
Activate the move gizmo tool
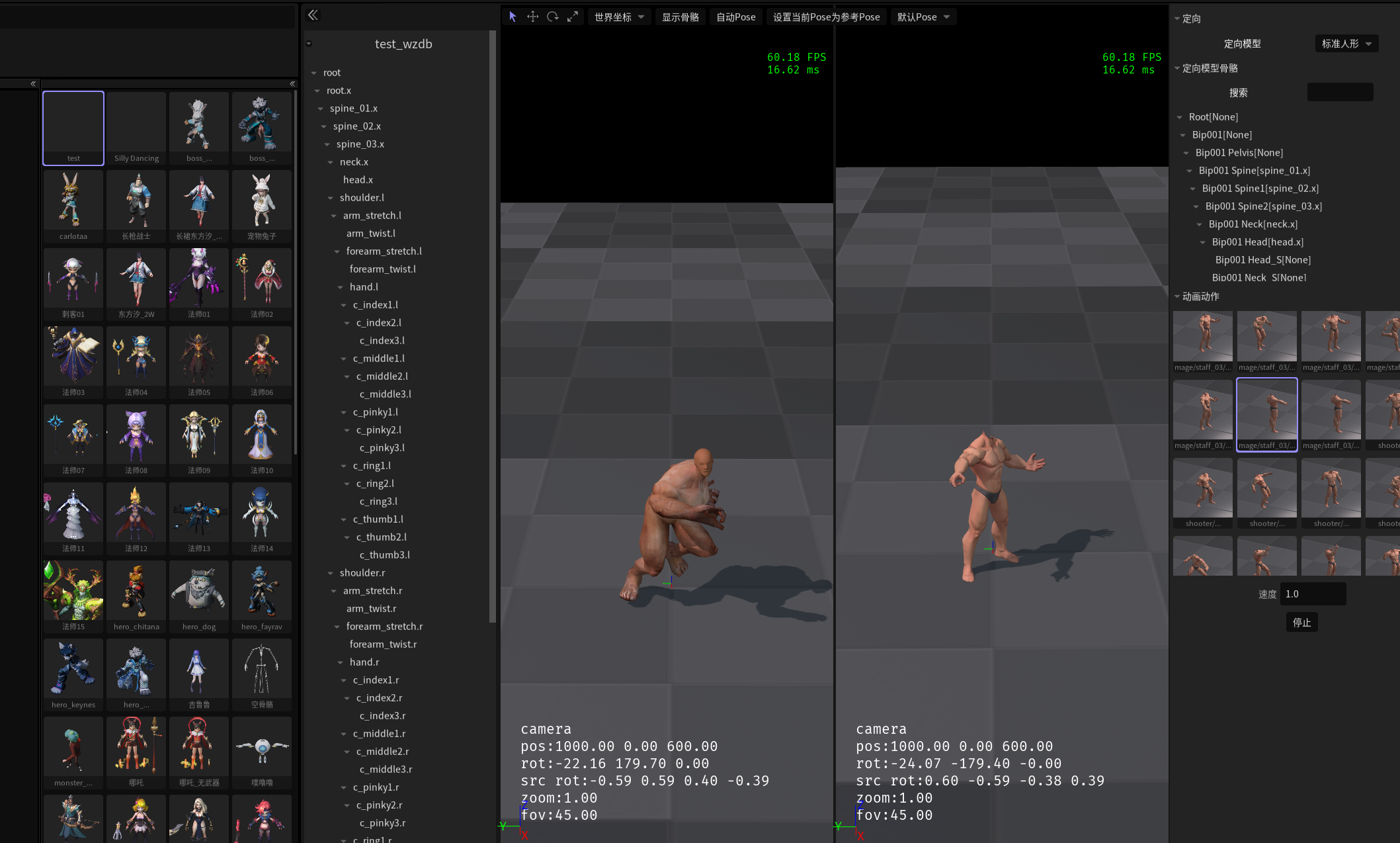[532, 17]
